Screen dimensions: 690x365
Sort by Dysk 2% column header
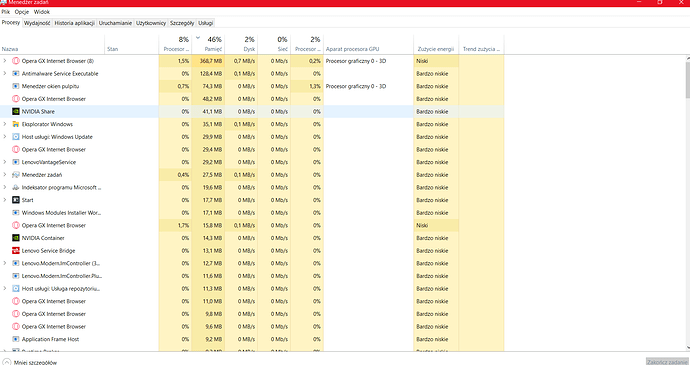tap(241, 44)
